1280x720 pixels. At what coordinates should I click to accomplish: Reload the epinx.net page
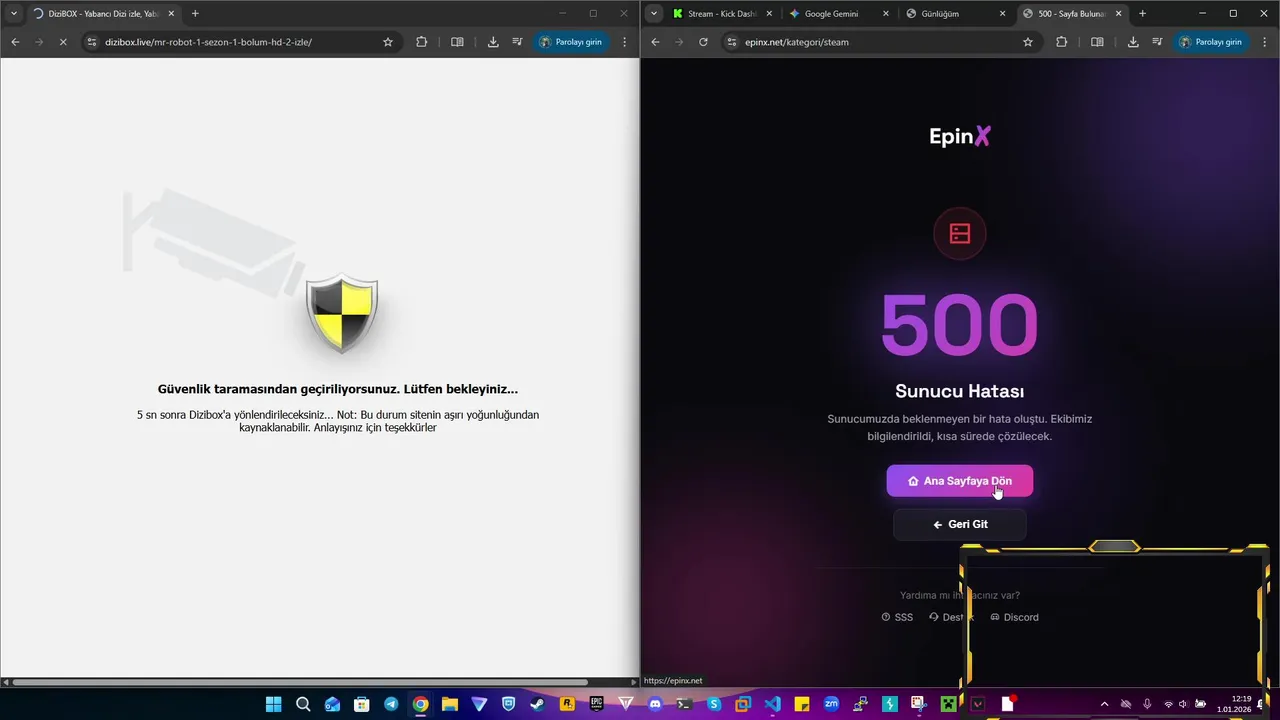pos(703,42)
